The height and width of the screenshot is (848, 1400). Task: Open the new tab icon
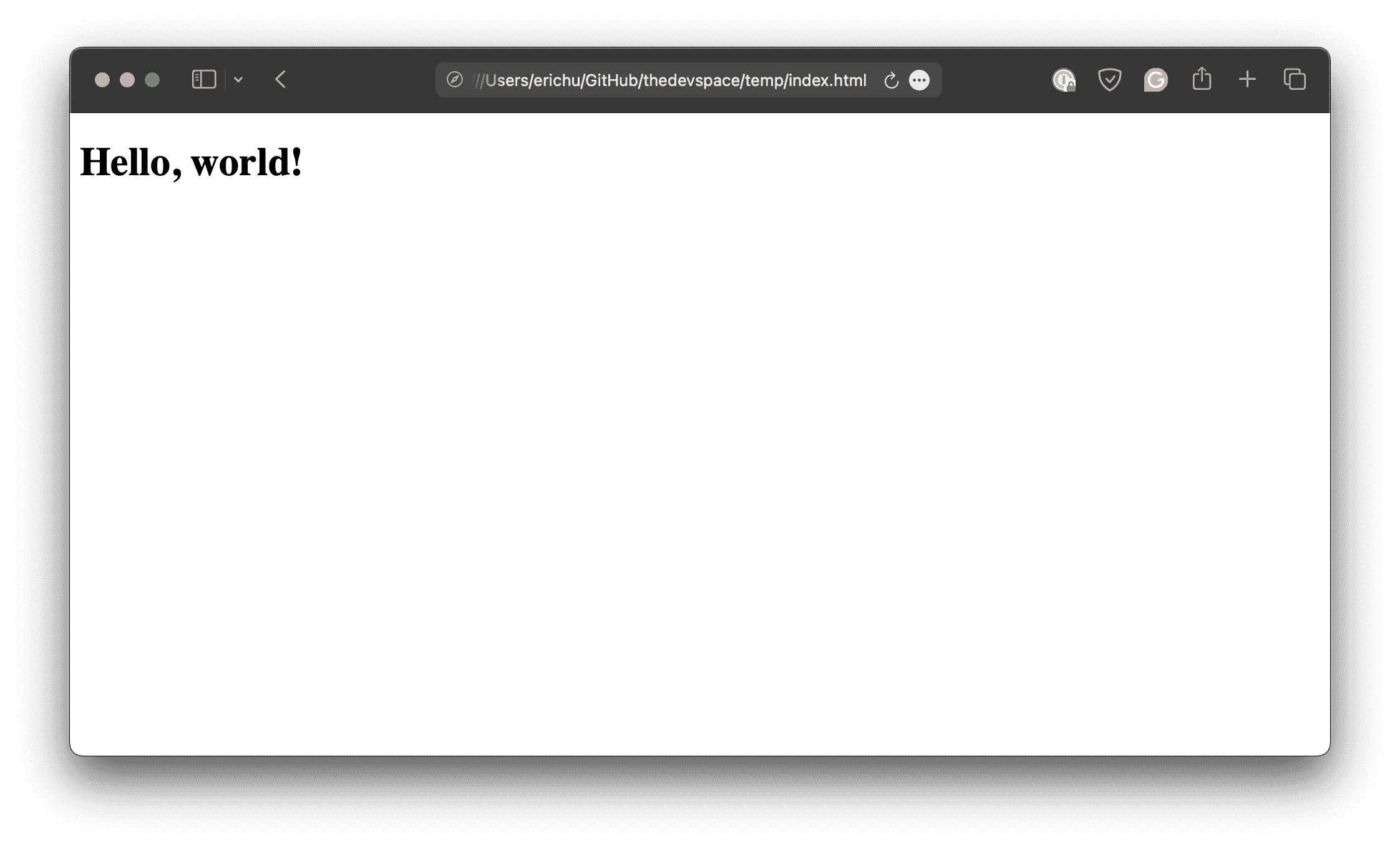click(x=1247, y=80)
